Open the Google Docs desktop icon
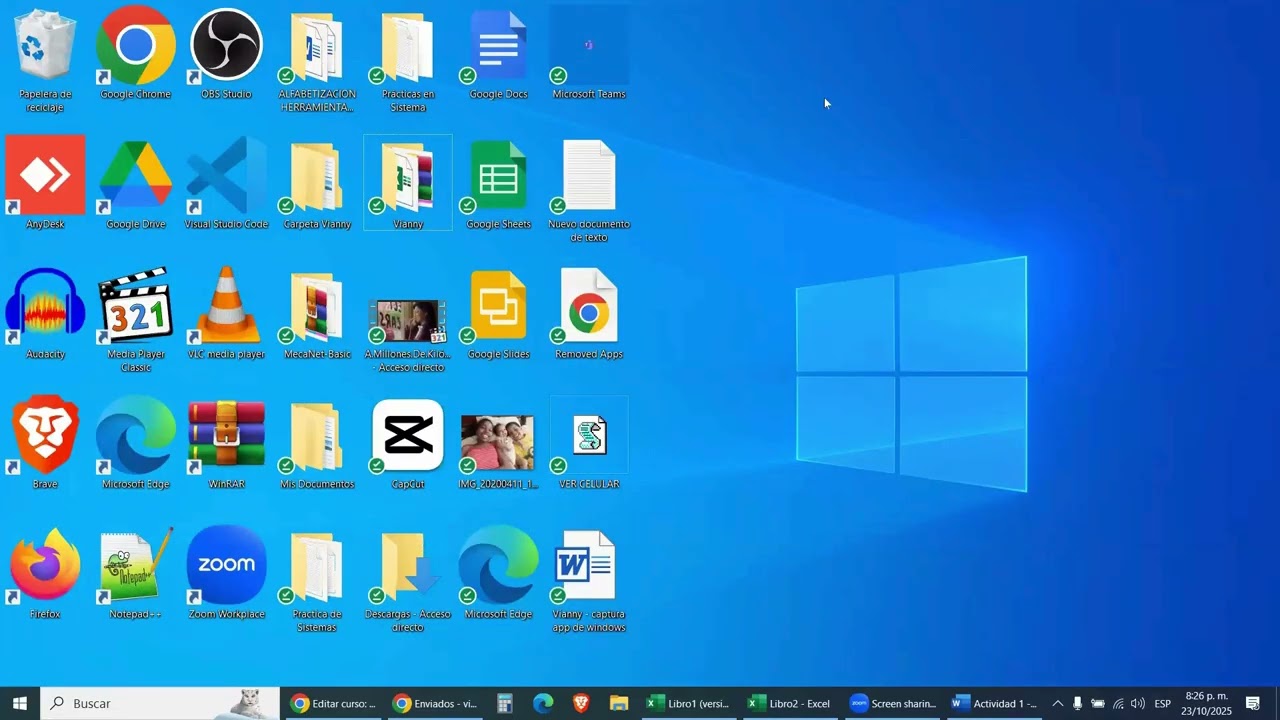1280x720 pixels. 499,54
